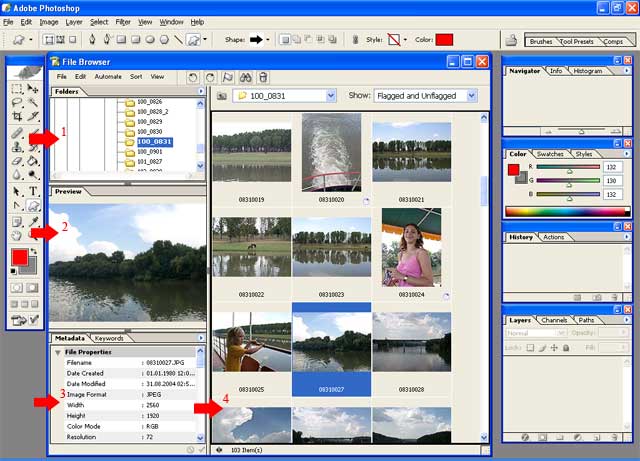
Task: Click the up-folder icon beside location box
Action: coord(222,96)
